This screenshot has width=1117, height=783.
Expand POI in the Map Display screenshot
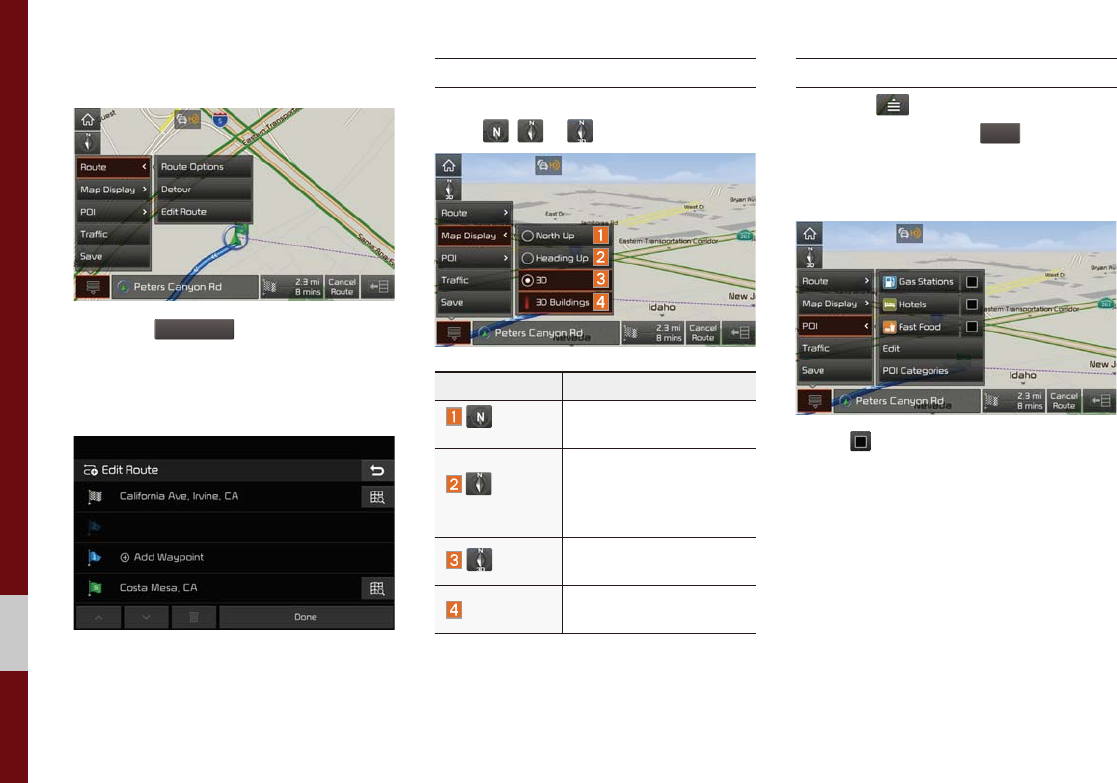[474, 258]
